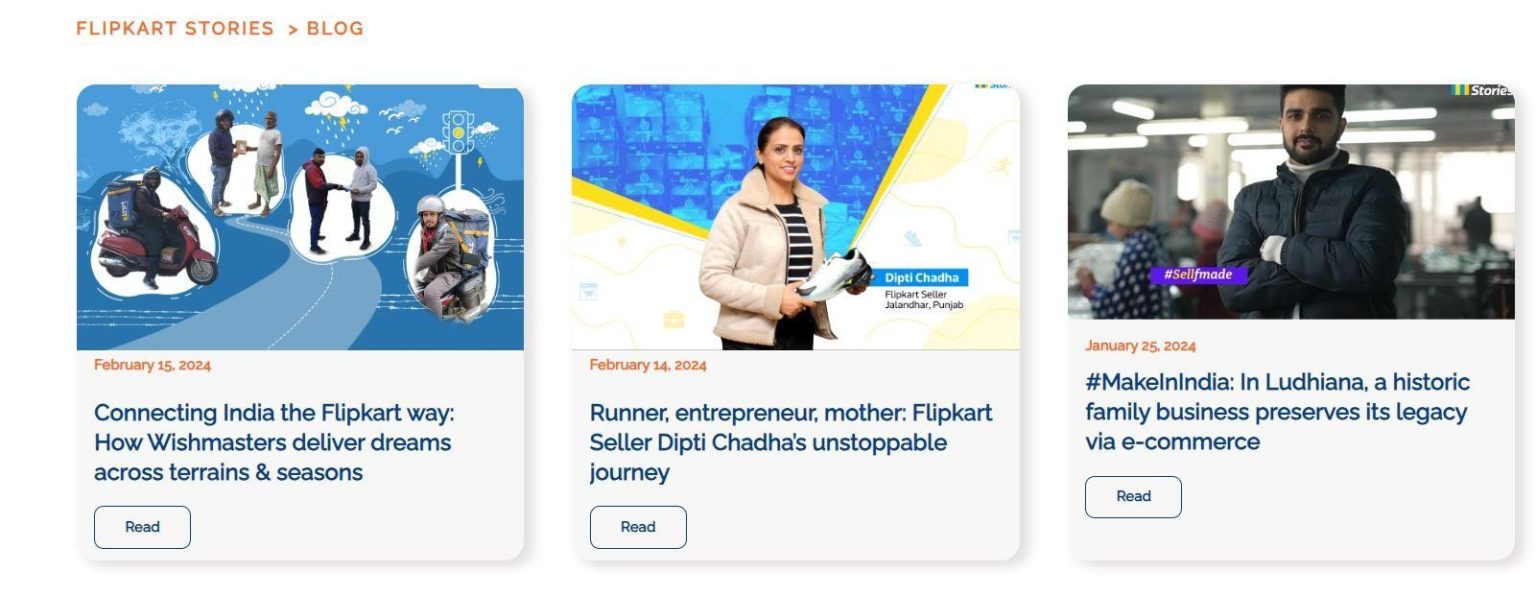Open the Runner, entrepreneur, mother article title
Image resolution: width=1536 pixels, height=596 pixels.
[791, 442]
